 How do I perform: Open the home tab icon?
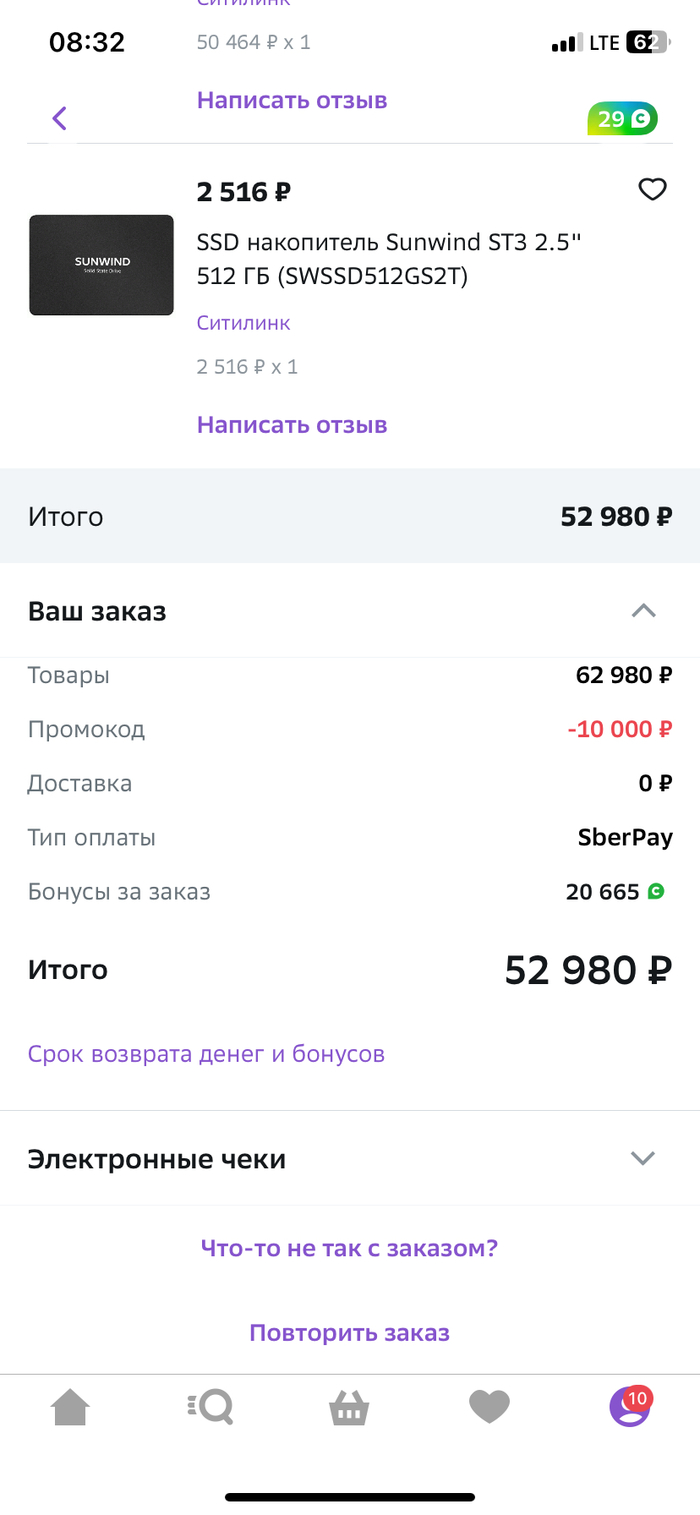coord(70,1407)
